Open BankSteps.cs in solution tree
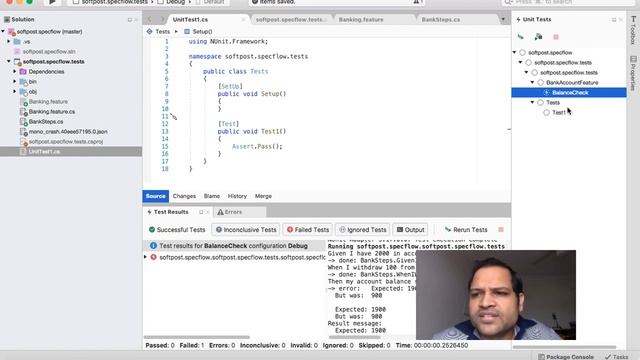Viewport: 640px width, 360px height. tap(46, 122)
